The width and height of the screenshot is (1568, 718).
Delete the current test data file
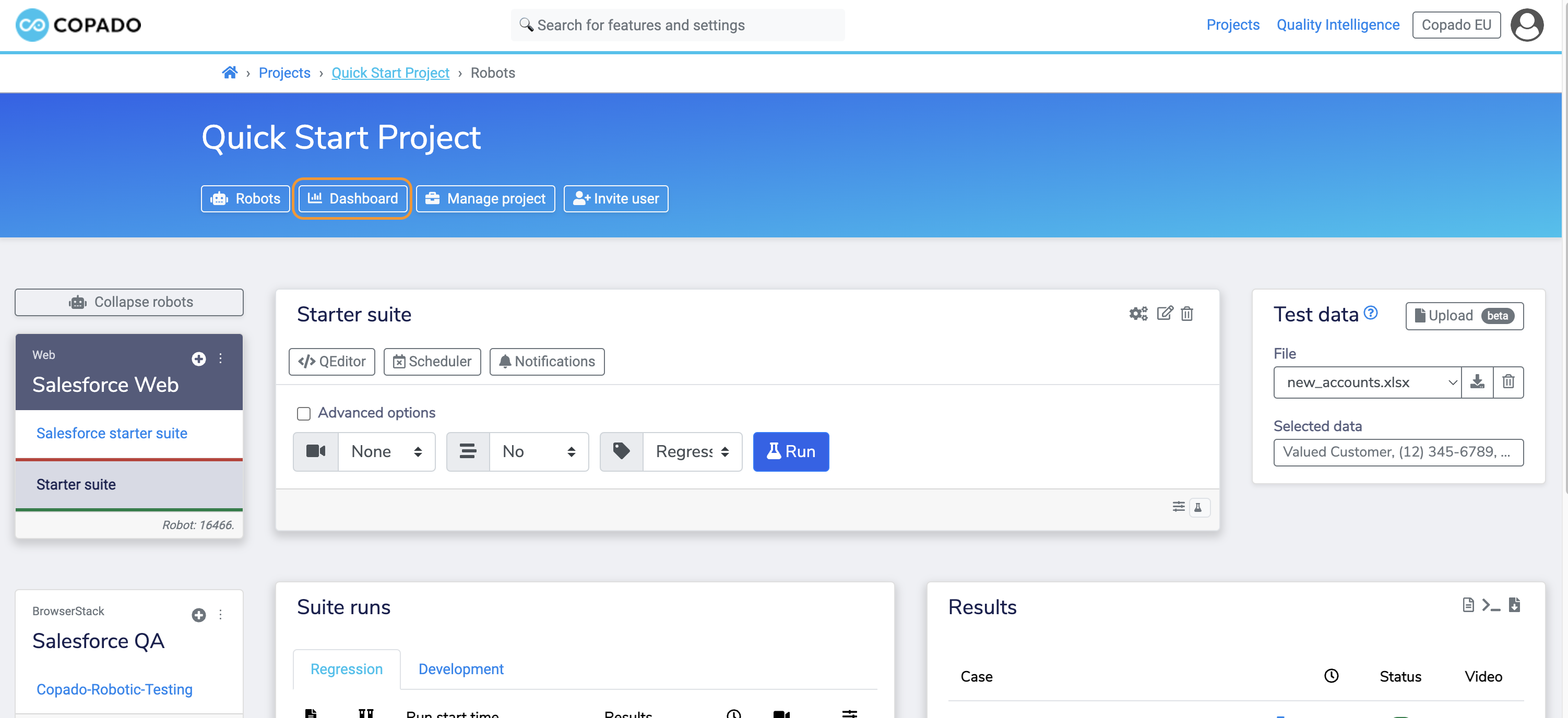(x=1510, y=381)
